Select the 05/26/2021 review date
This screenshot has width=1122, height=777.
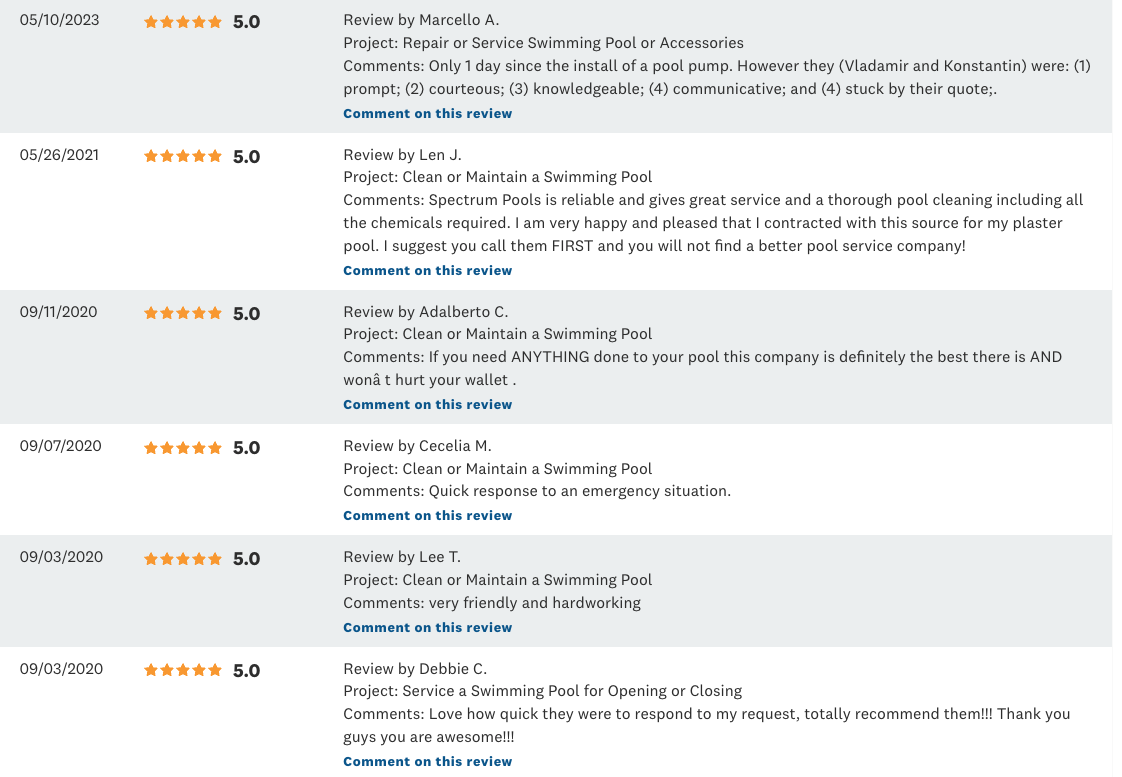59,155
